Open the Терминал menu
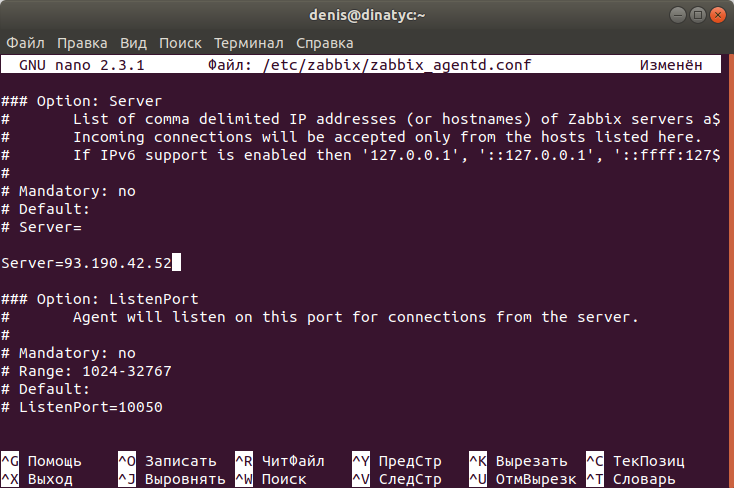 pyautogui.click(x=249, y=43)
